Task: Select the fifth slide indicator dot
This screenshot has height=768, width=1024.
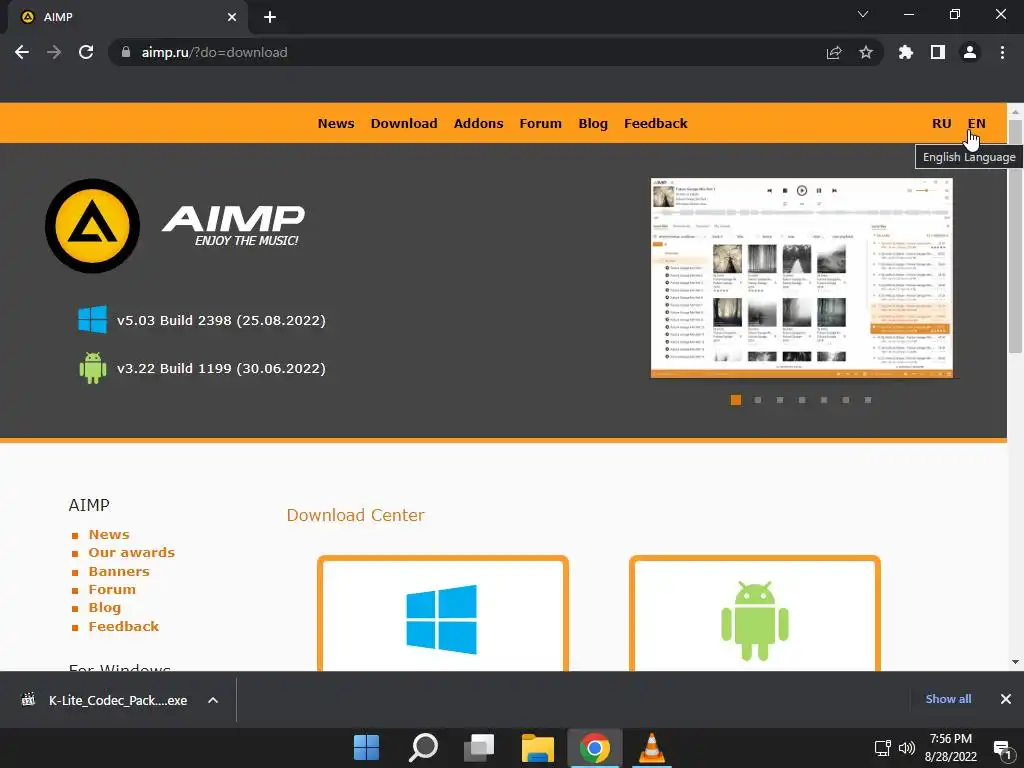Action: coord(824,400)
